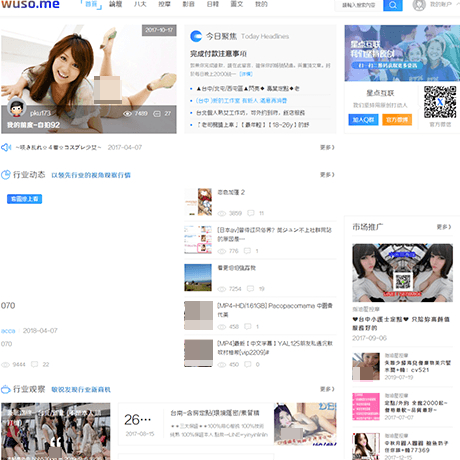This screenshot has height=460, width=460.
Task: Click the official QR code image
Action: click(440, 102)
